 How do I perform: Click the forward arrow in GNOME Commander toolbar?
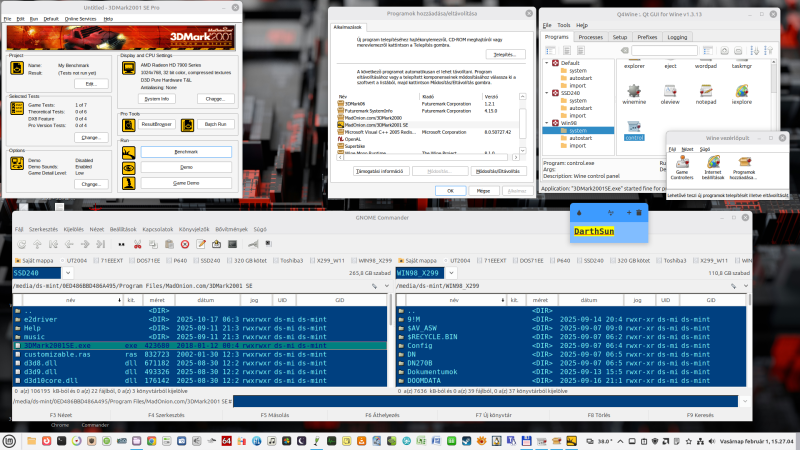(85, 244)
